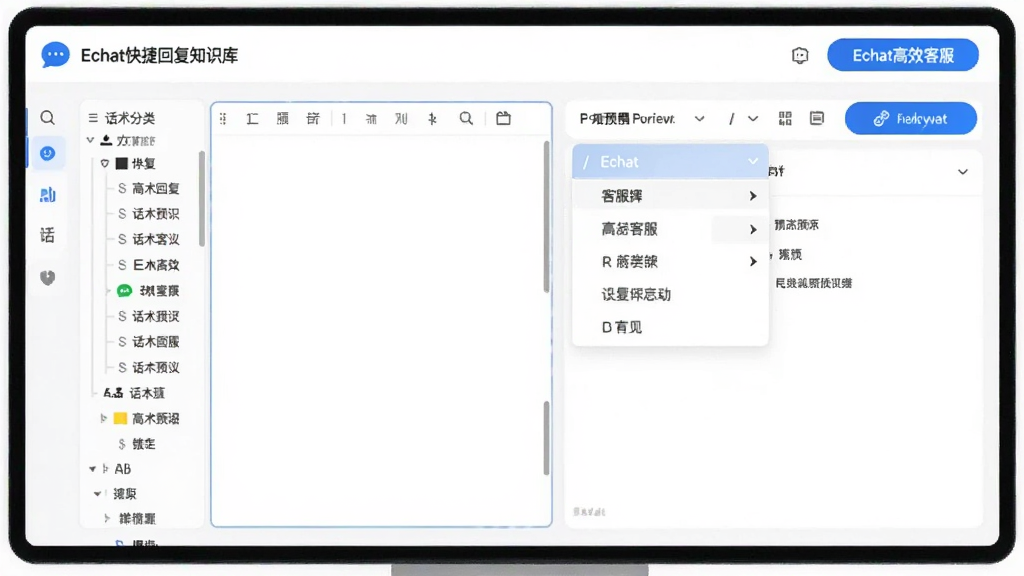Viewport: 1024px width, 576px height.
Task: Open the slash dropdown beside the grid icon
Action: pos(743,119)
